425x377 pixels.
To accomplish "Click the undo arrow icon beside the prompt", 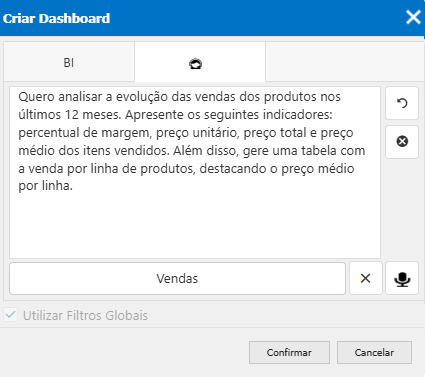I will click(x=402, y=103).
